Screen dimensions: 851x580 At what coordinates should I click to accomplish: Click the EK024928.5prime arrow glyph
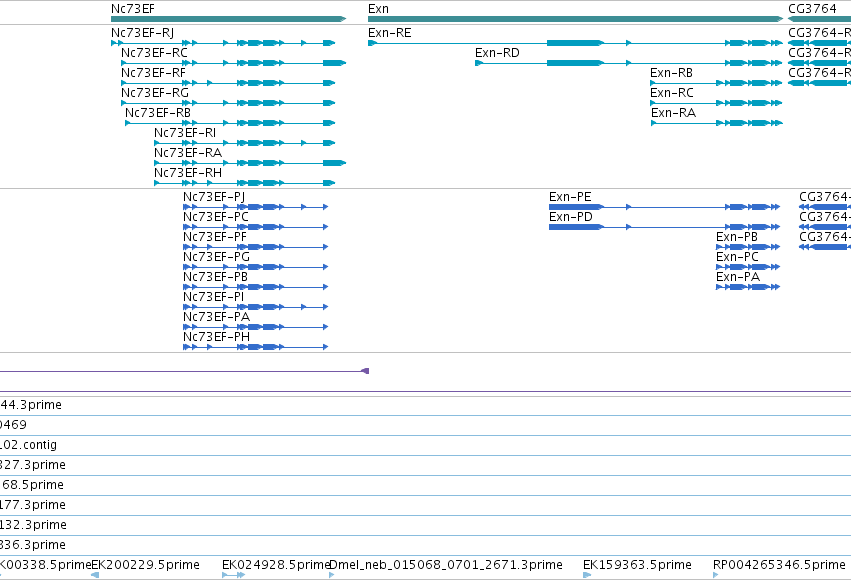point(233,575)
